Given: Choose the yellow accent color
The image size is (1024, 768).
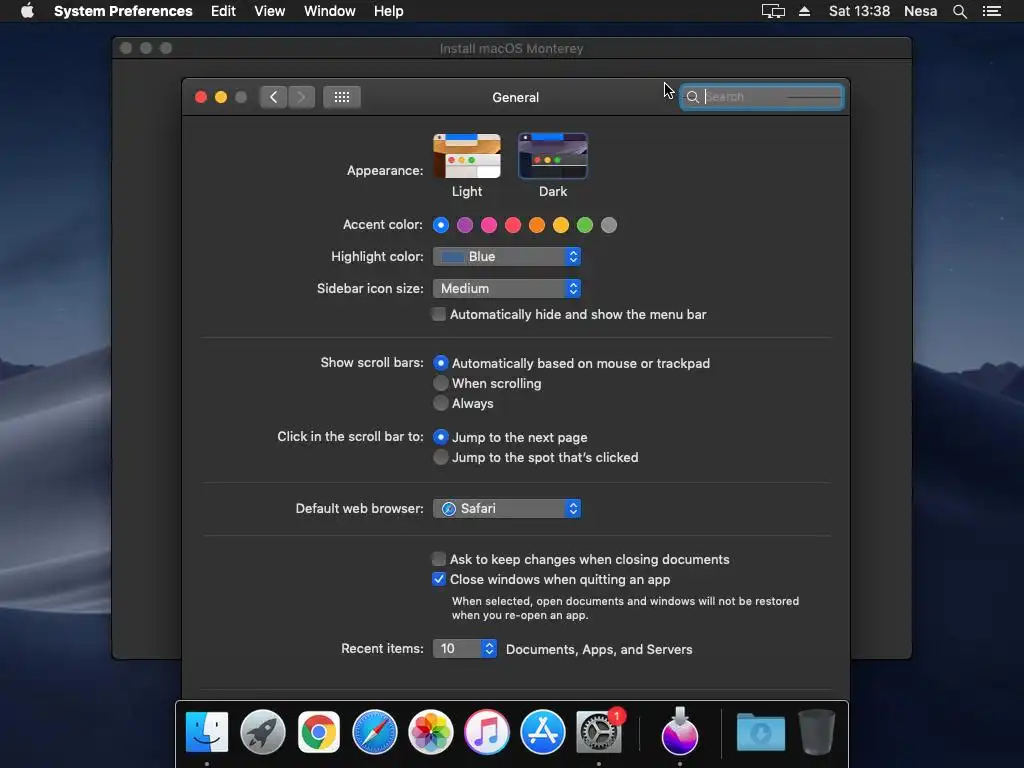Looking at the screenshot, I should [561, 225].
